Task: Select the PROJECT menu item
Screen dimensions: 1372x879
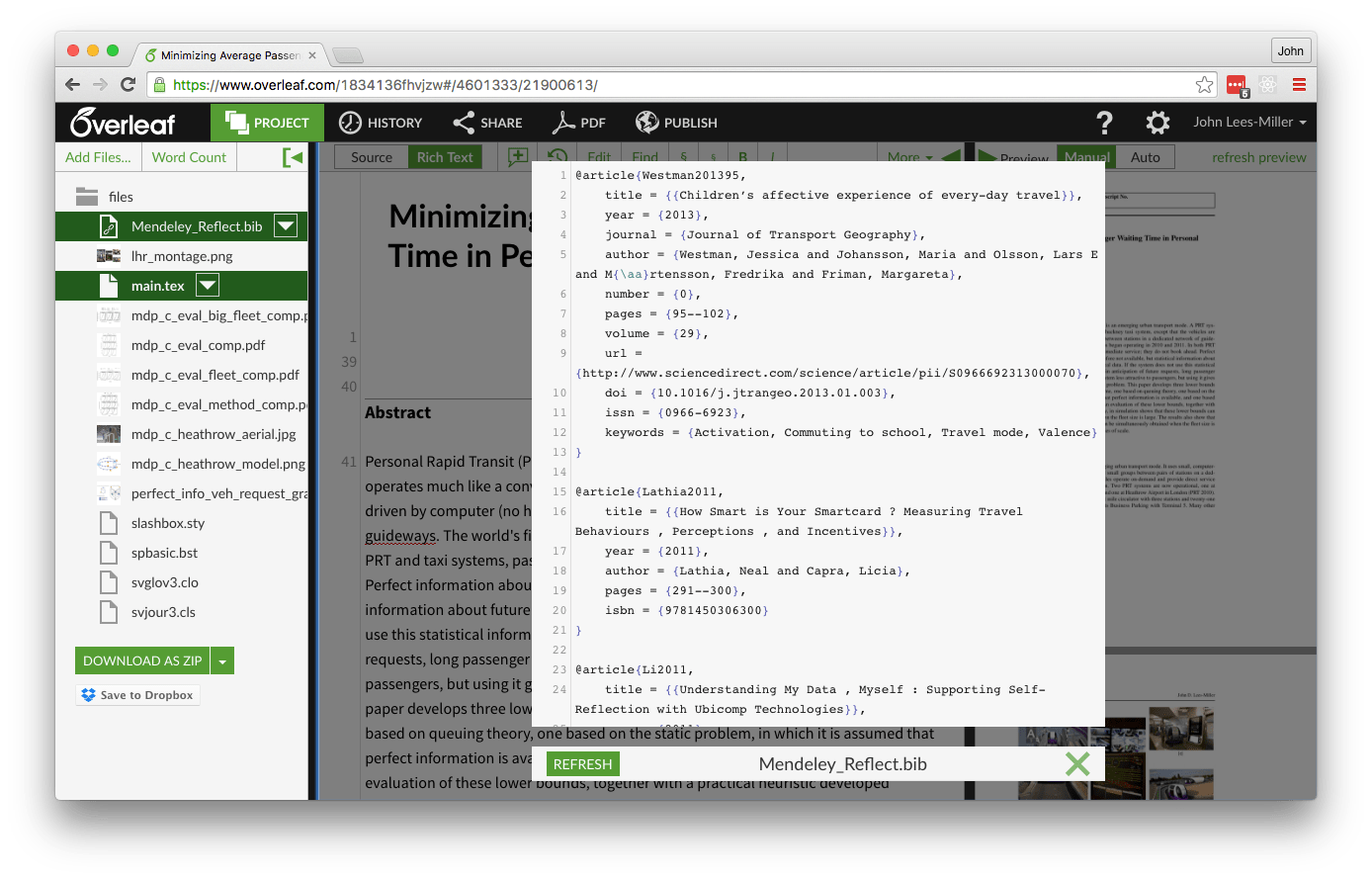Action: (267, 122)
